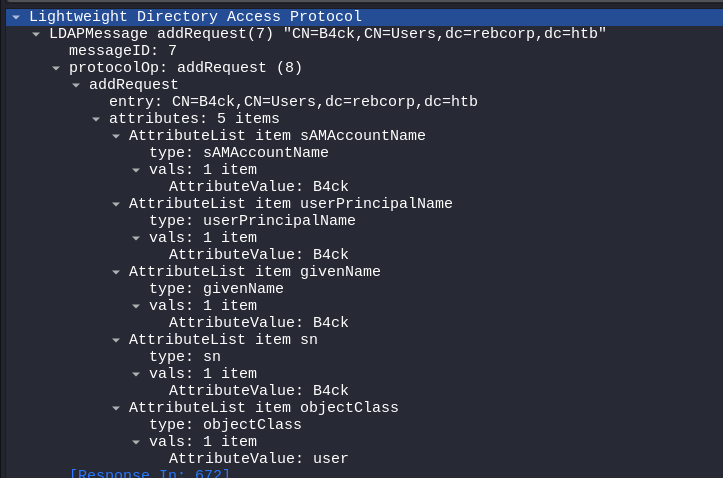723x478 pixels.
Task: Select the type: givenName row
Action: pyautogui.click(x=216, y=289)
